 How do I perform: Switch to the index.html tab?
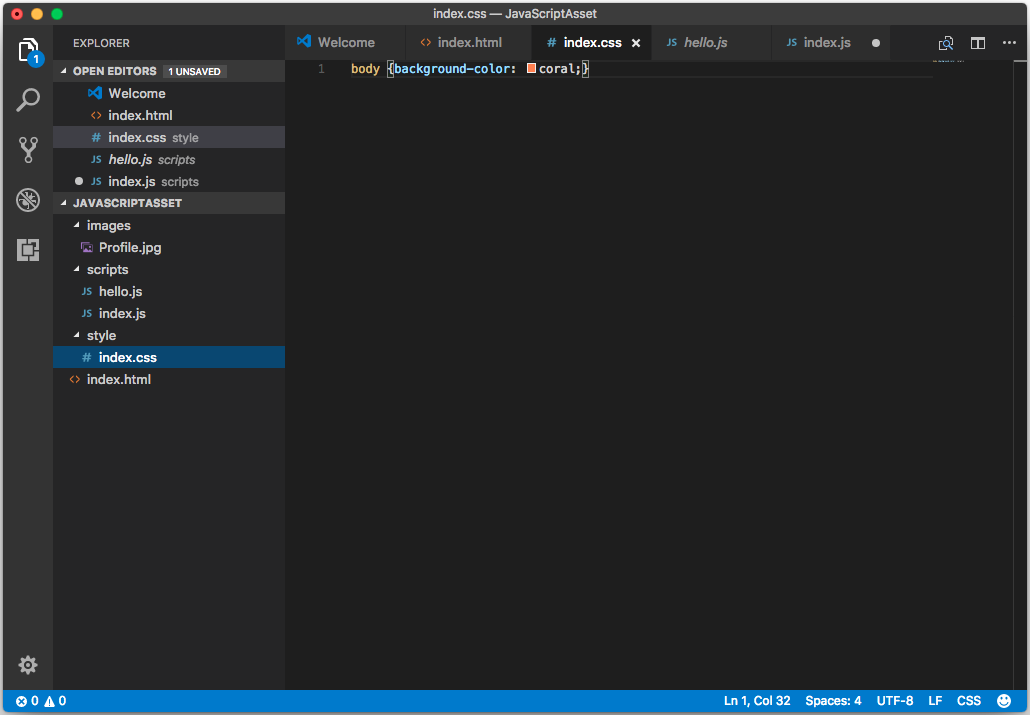point(469,43)
